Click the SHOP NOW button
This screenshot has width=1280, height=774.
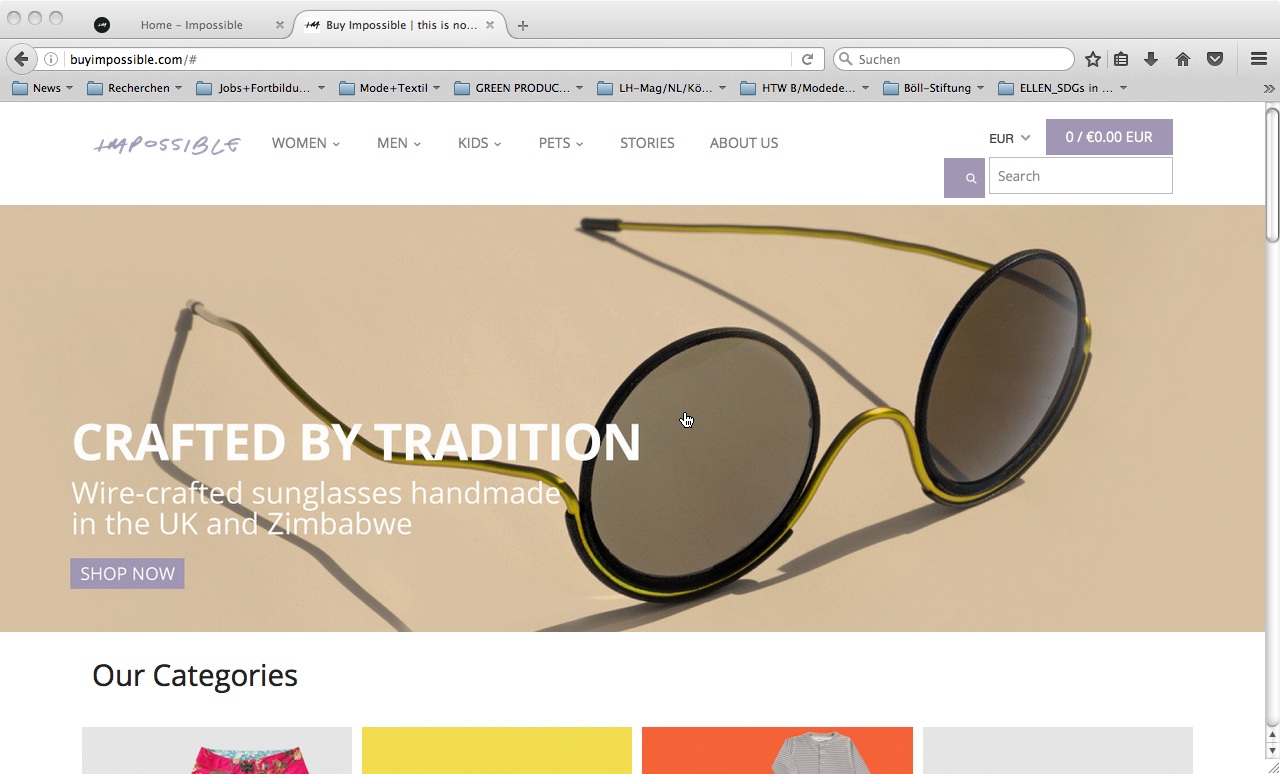[127, 573]
